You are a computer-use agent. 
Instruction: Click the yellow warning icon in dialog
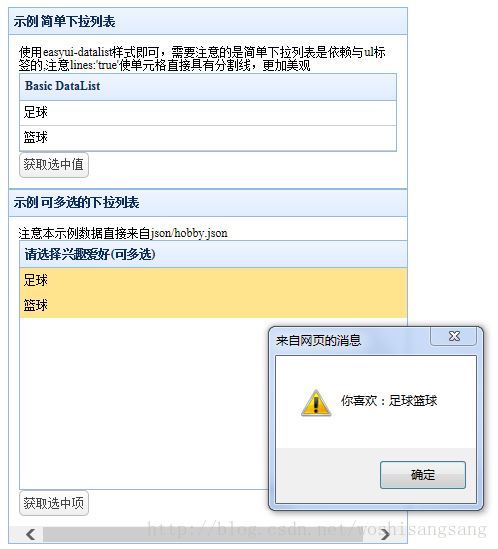click(x=316, y=403)
